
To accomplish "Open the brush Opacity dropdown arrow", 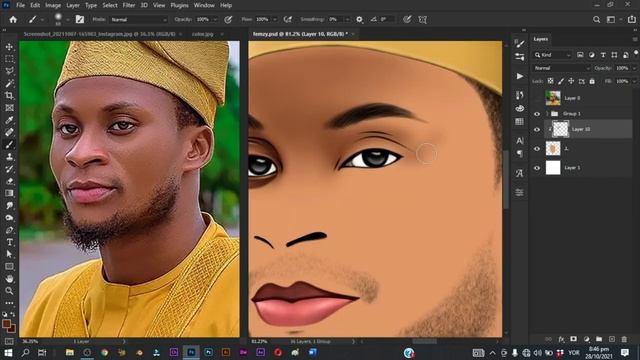I will pyautogui.click(x=215, y=19).
